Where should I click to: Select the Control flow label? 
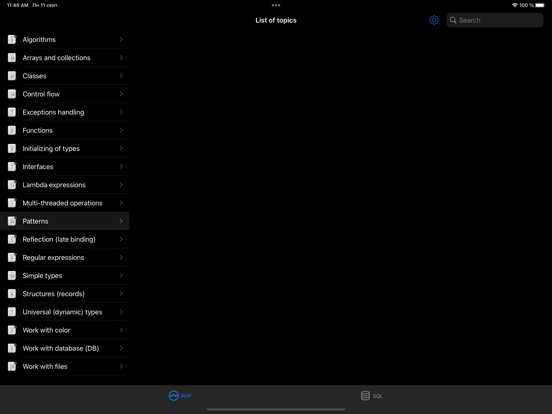41,94
